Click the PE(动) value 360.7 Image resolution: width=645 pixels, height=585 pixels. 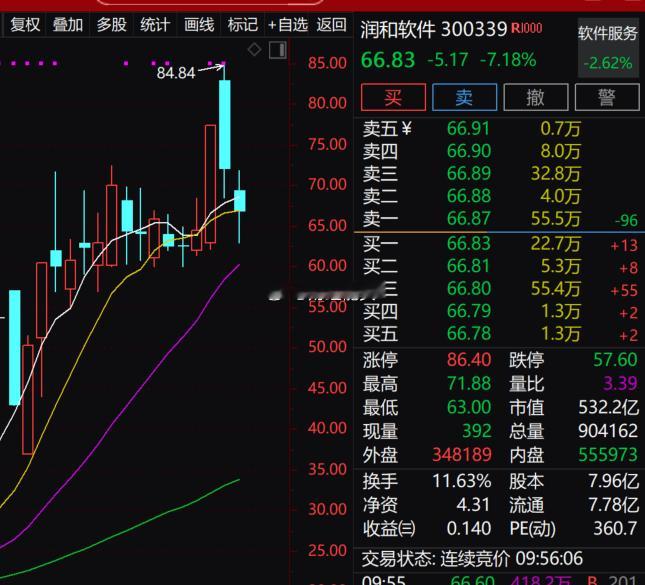[x=615, y=528]
